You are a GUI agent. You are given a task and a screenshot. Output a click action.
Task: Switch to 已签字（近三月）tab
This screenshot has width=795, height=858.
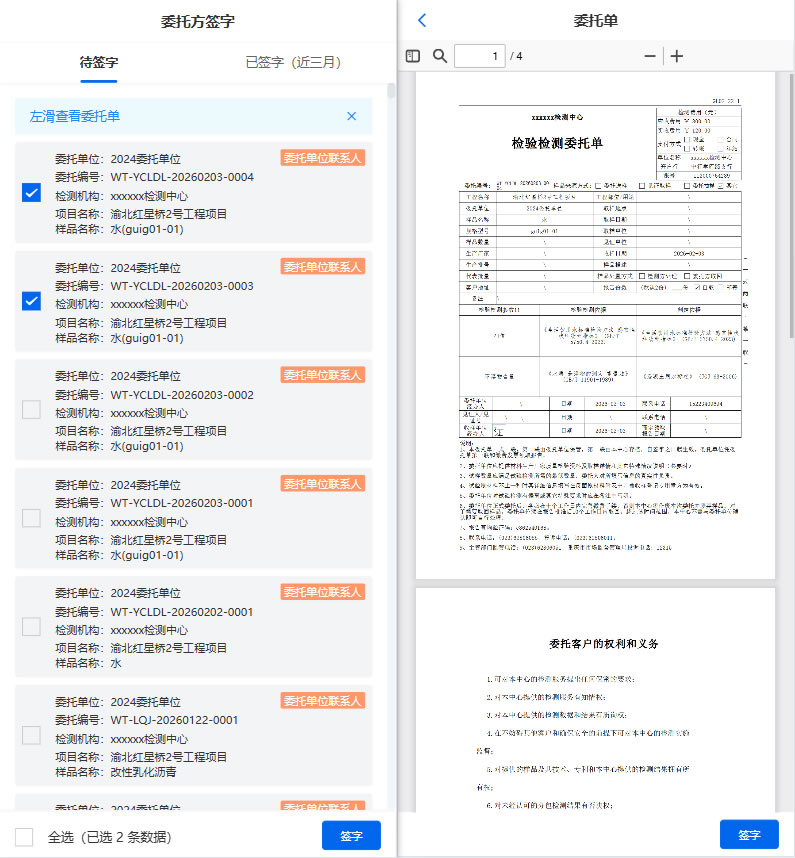point(293,62)
